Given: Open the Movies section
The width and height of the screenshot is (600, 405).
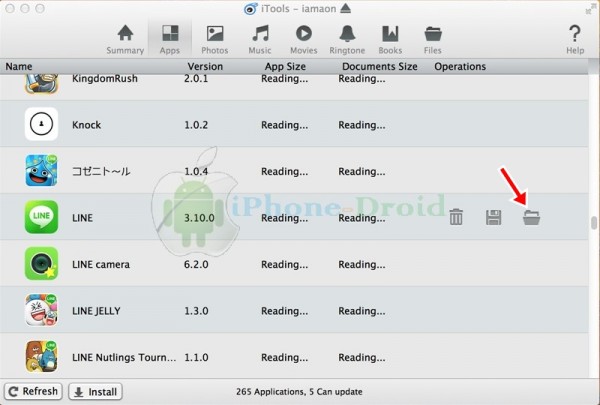Looking at the screenshot, I should tap(303, 39).
